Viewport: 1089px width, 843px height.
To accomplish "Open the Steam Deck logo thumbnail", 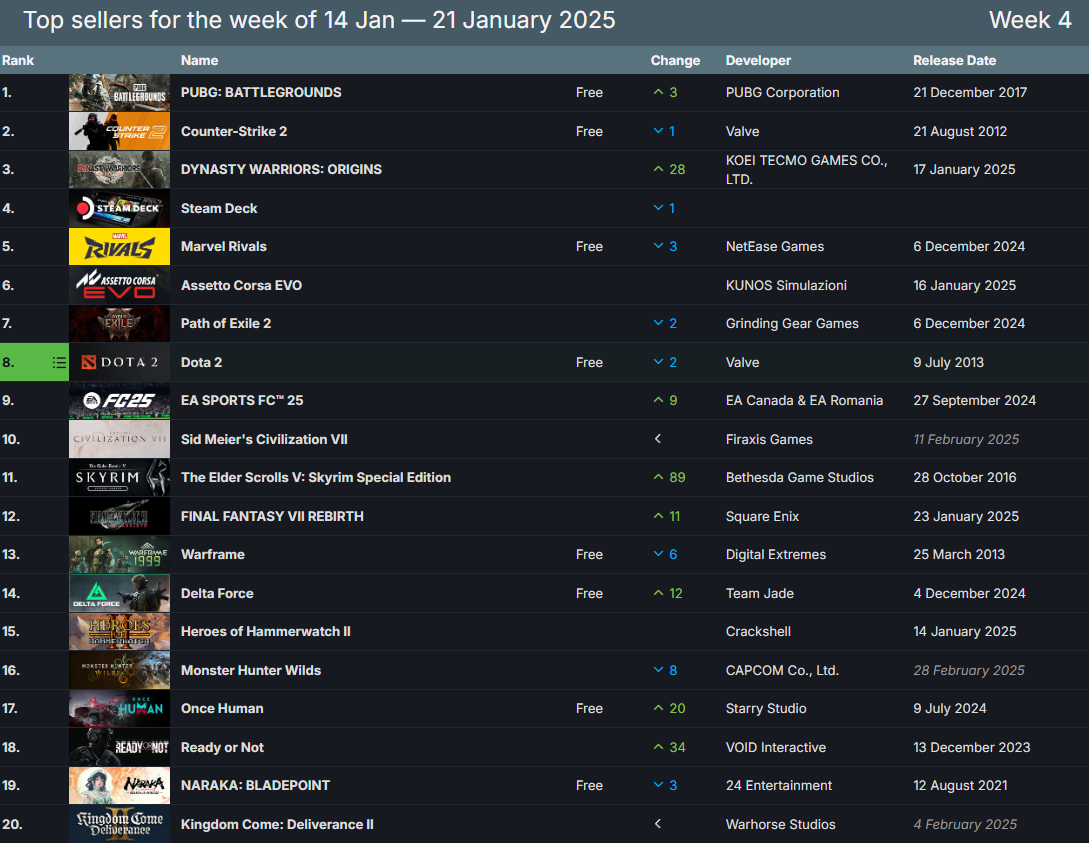I will coord(119,208).
